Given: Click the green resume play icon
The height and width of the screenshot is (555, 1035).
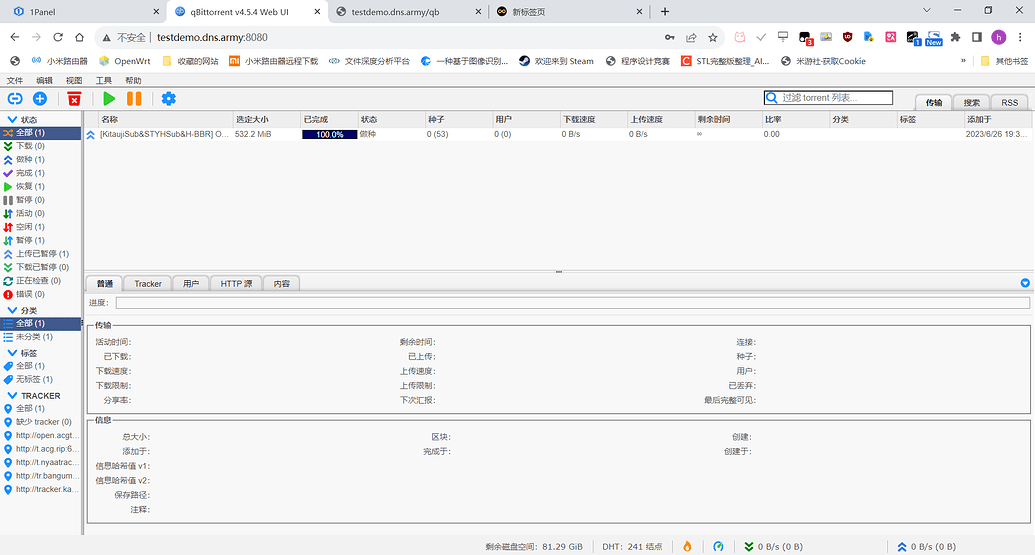Looking at the screenshot, I should tap(109, 98).
